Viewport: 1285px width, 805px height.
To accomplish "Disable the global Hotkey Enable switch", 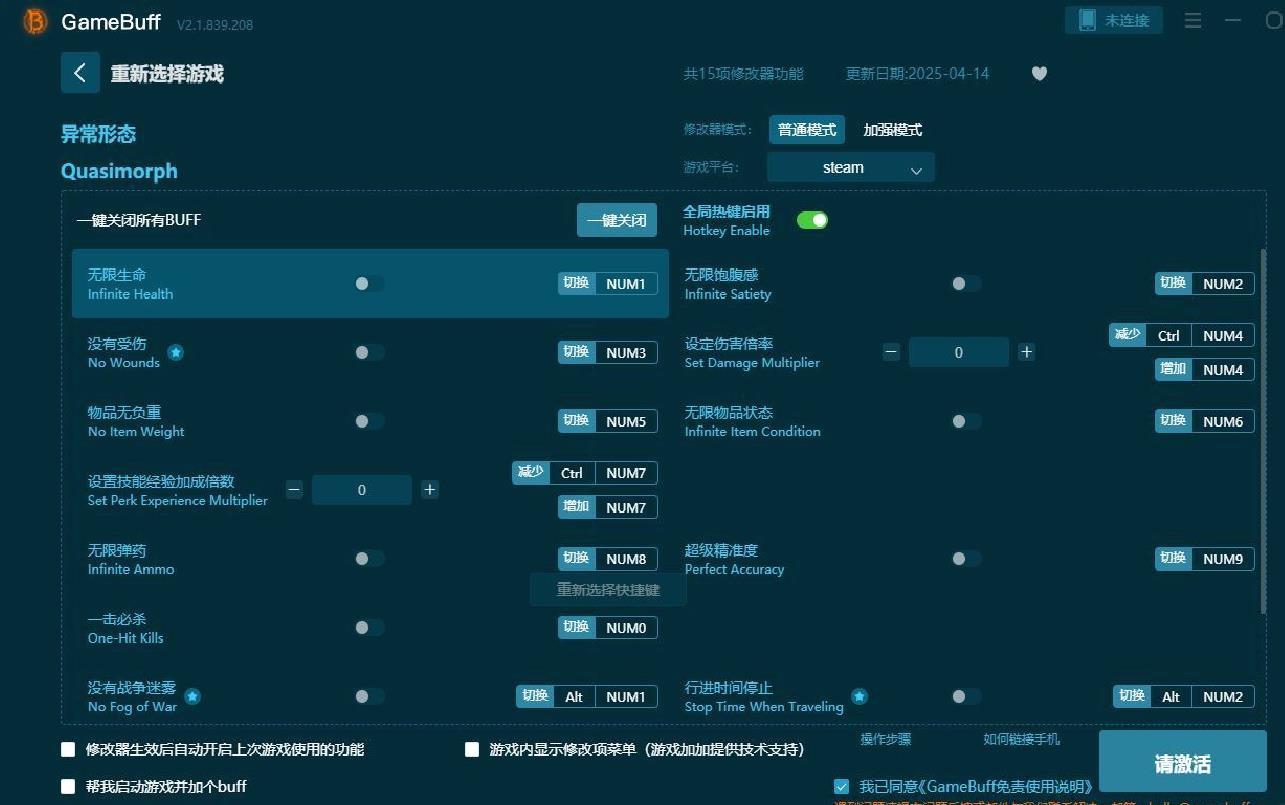I will [812, 220].
